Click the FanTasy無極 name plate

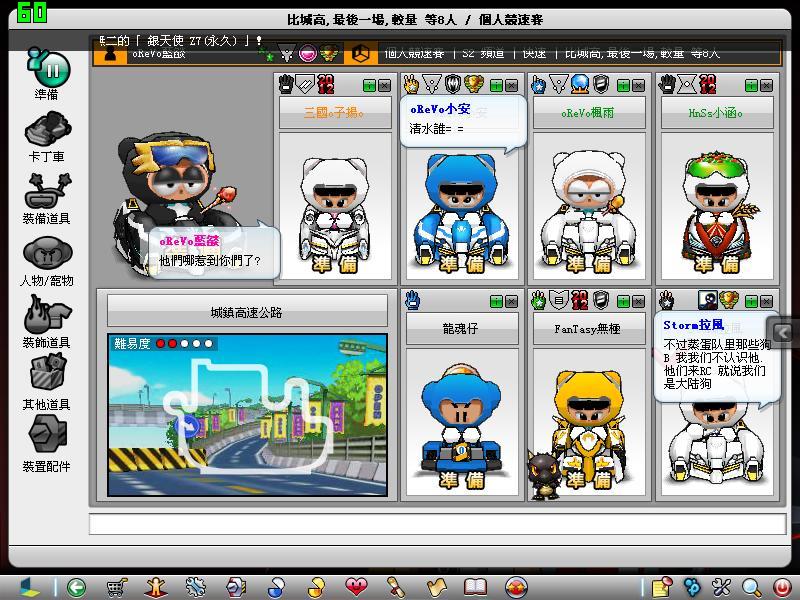[589, 329]
